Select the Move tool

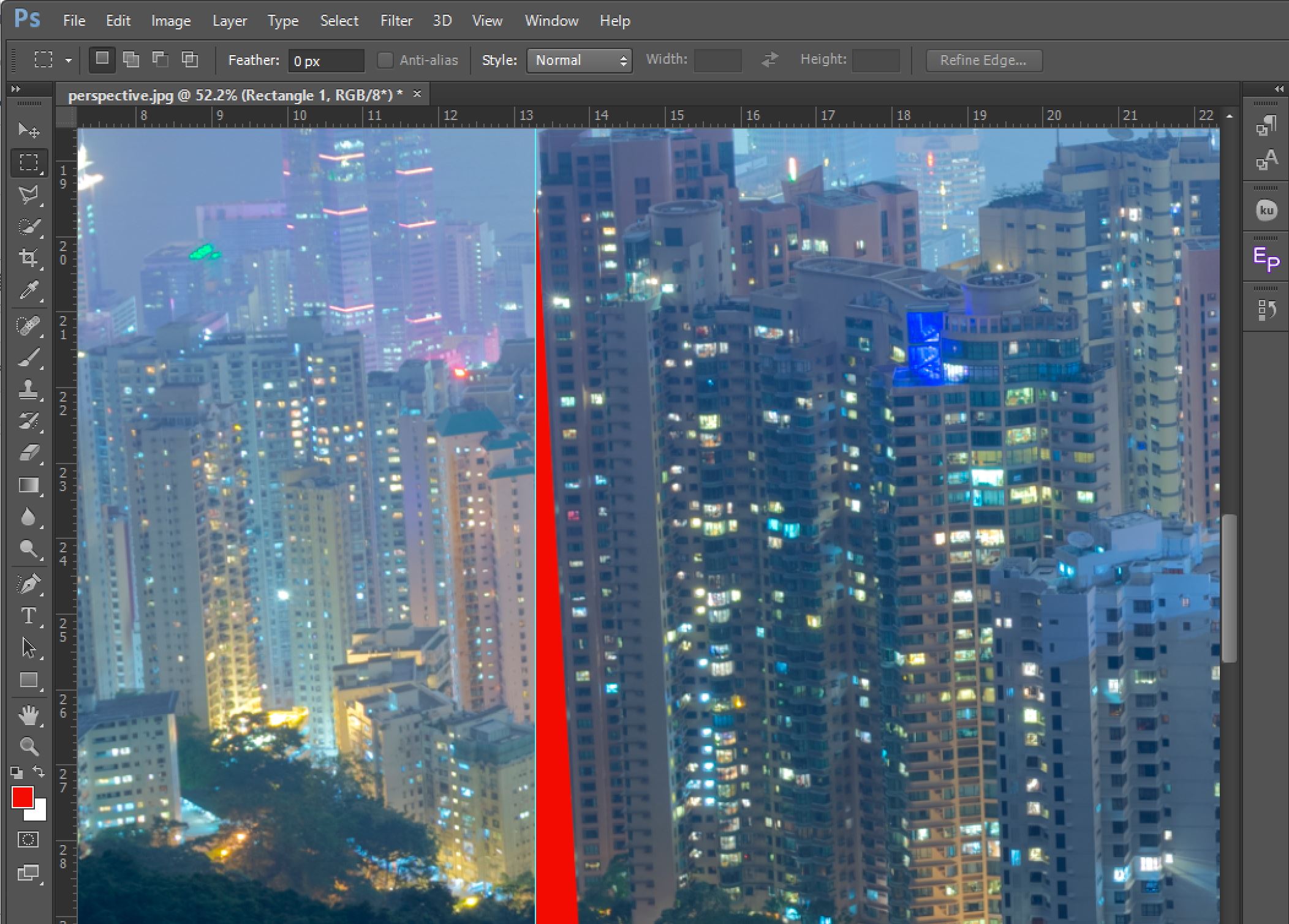28,130
